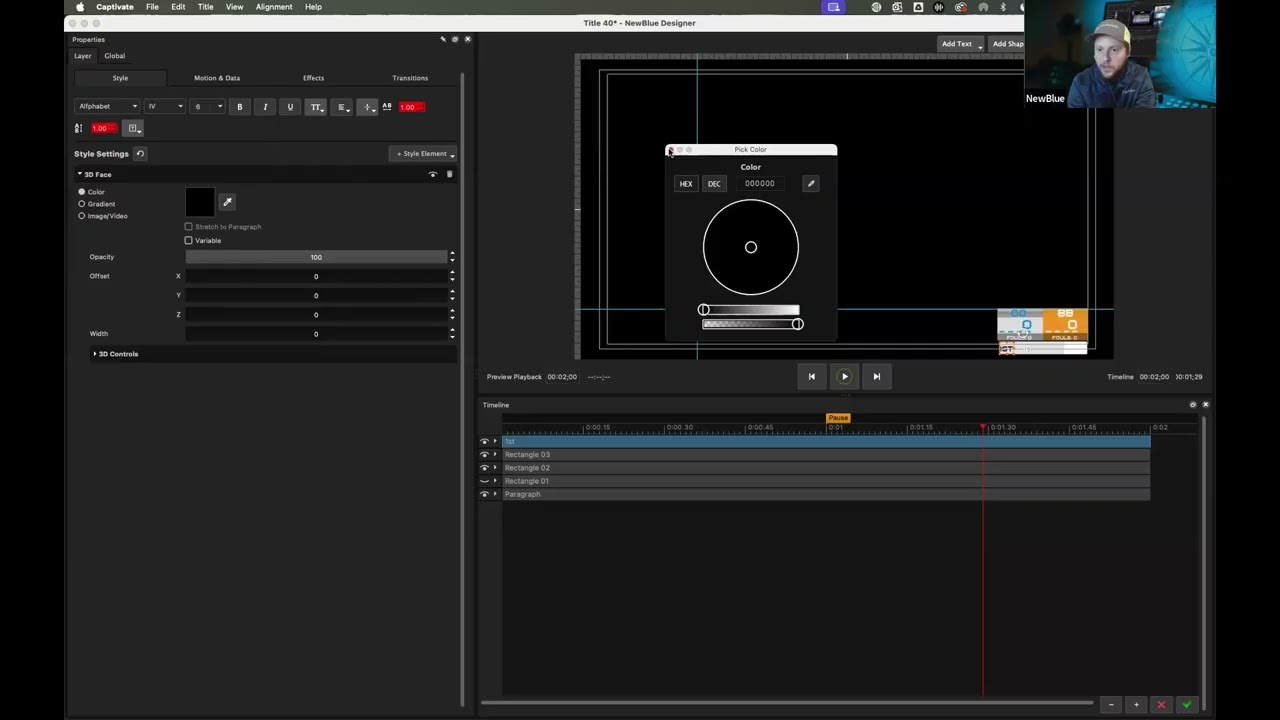Open the position anchor options
Screen dimensions: 1280x720
coord(368,107)
